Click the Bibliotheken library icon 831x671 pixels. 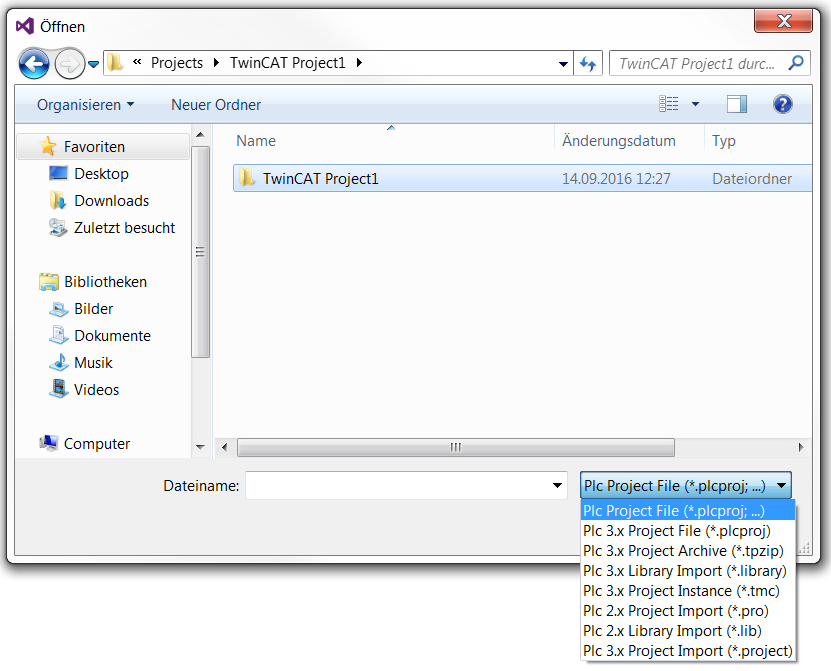pos(48,281)
